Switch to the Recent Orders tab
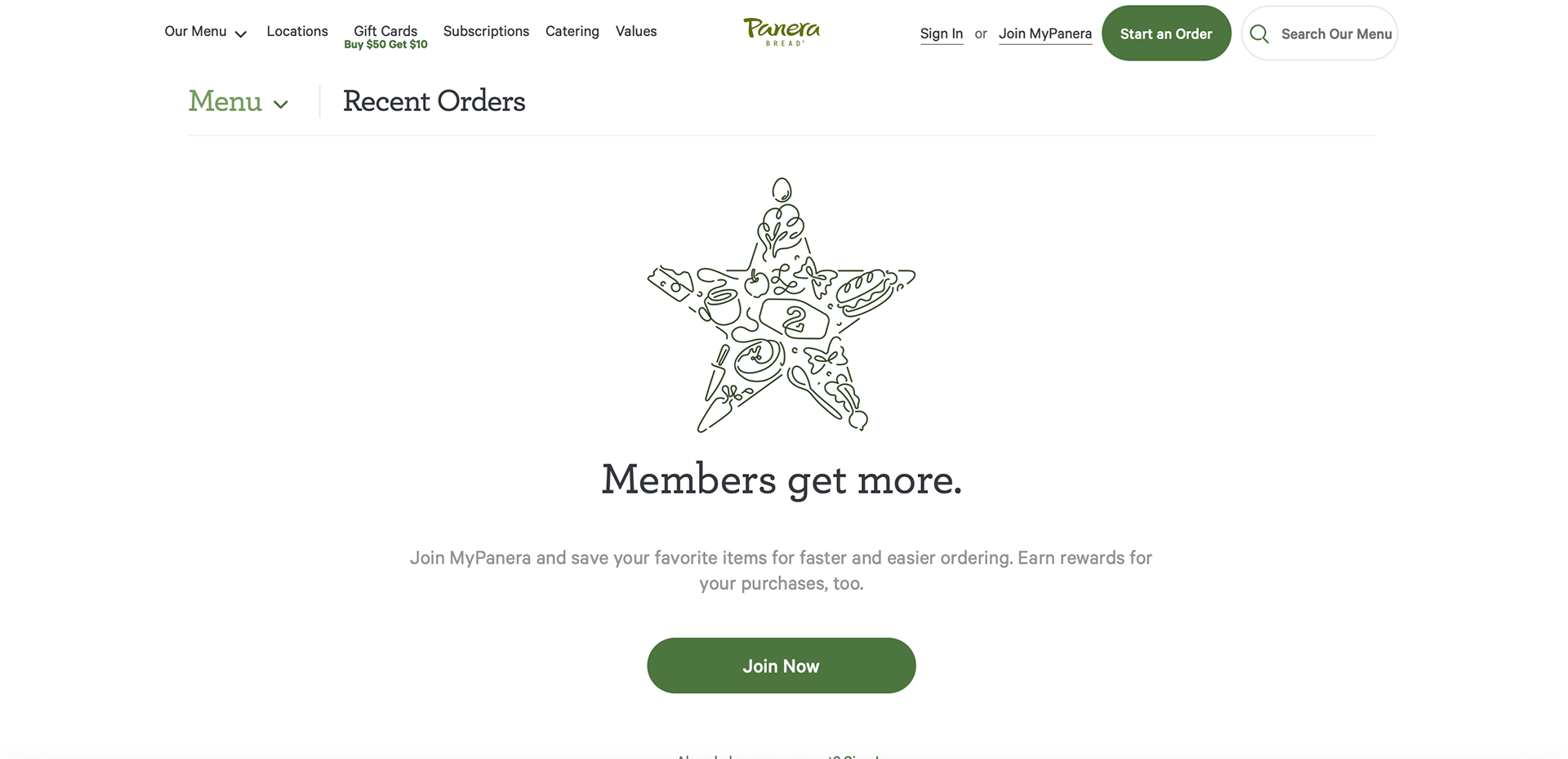 click(434, 101)
